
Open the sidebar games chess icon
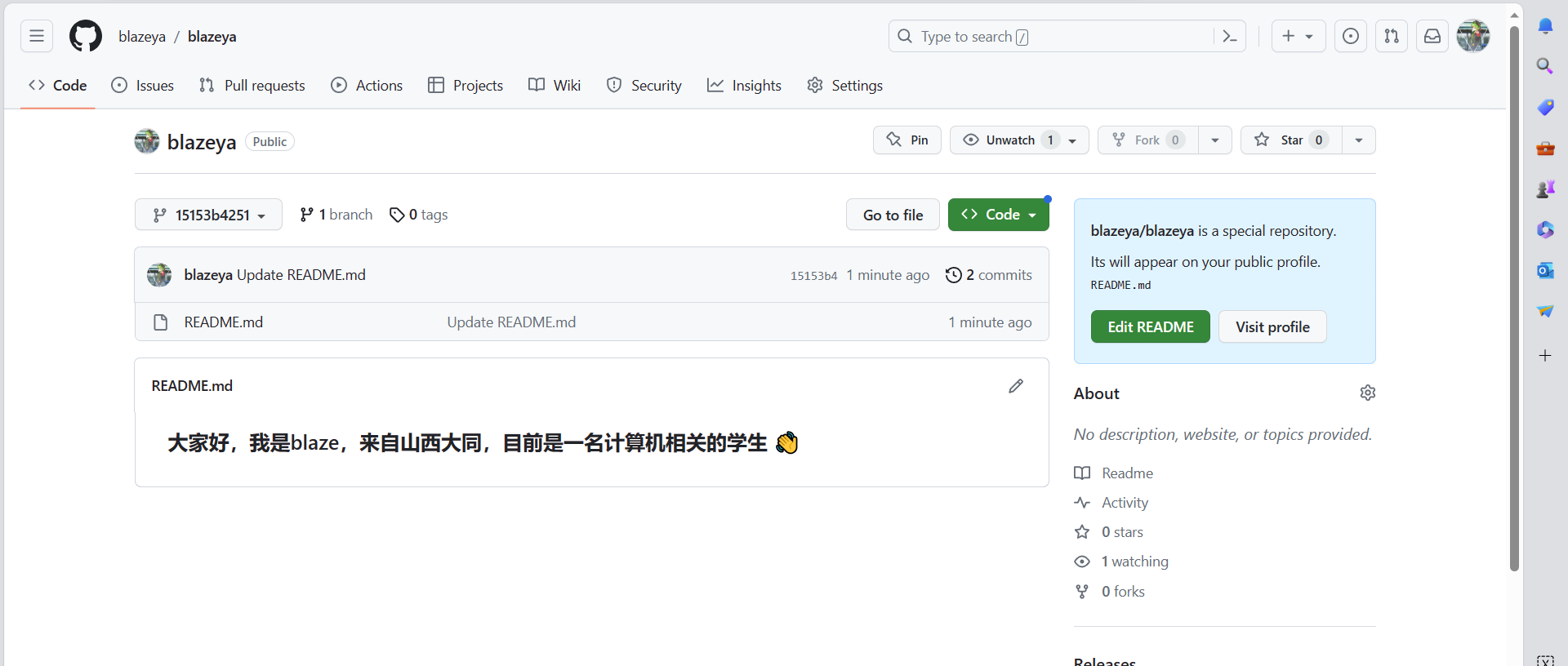pyautogui.click(x=1545, y=189)
